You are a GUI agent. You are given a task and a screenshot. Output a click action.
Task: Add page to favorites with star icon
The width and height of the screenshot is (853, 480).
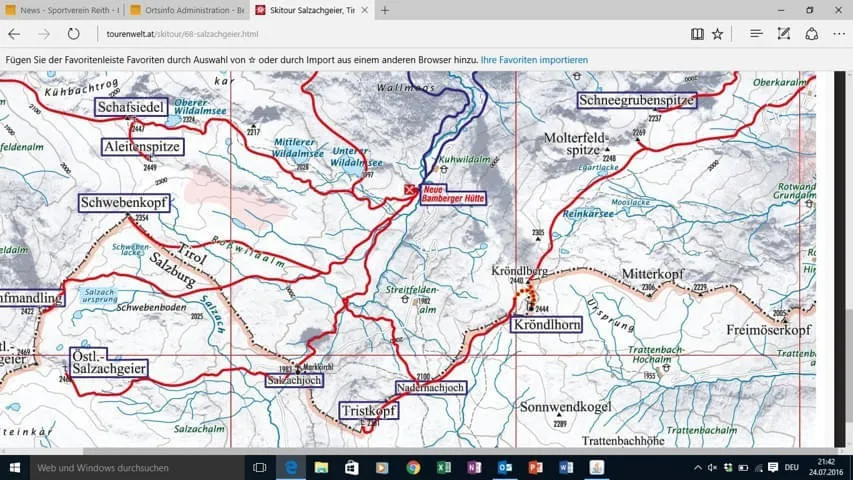(x=718, y=34)
